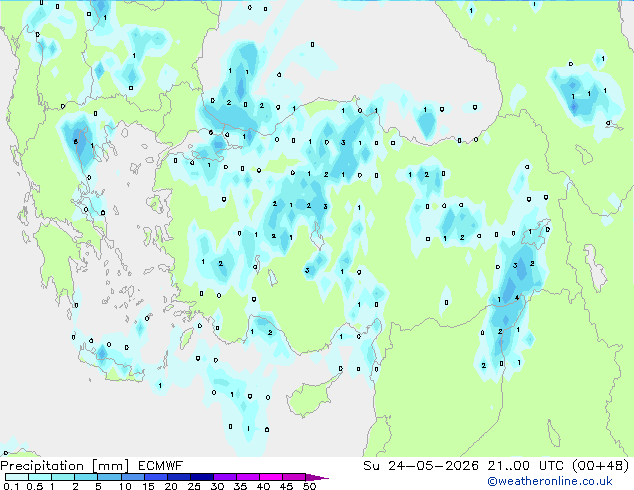
Task: Pick the 0.5–1 mm legend color
Action: [x=40, y=477]
